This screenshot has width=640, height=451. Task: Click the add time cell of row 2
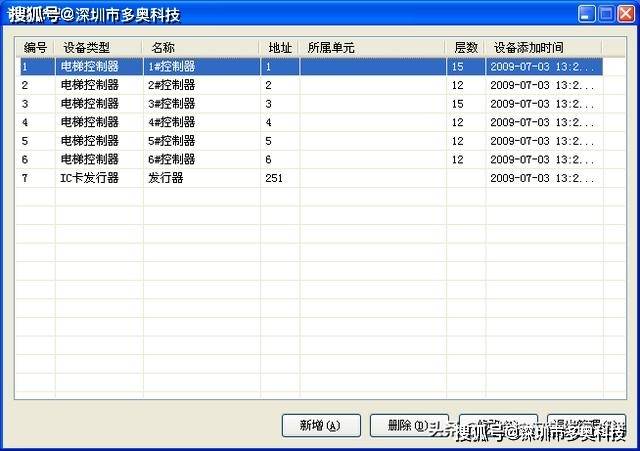coord(542,85)
